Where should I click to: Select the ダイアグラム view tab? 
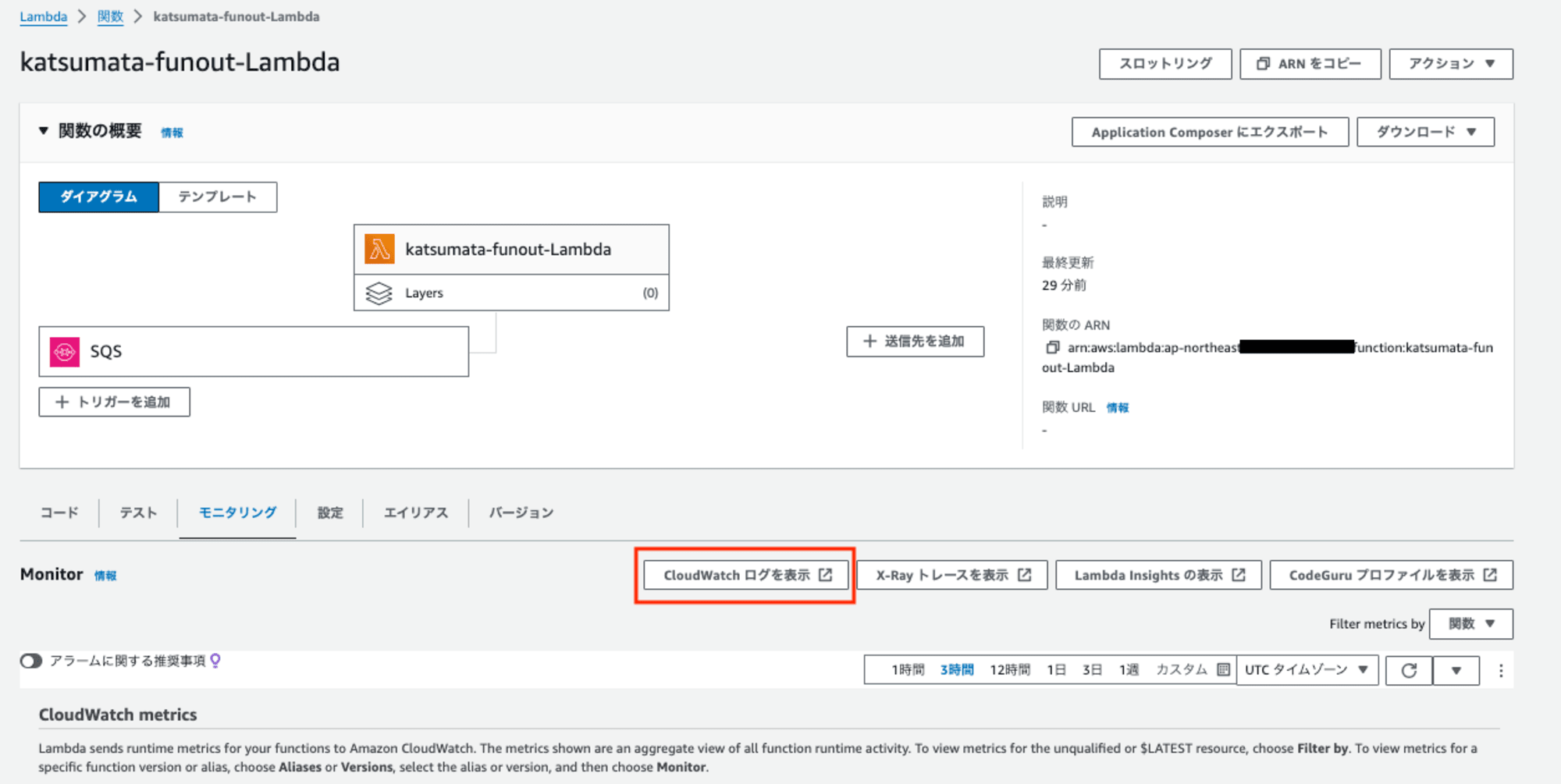tap(99, 197)
